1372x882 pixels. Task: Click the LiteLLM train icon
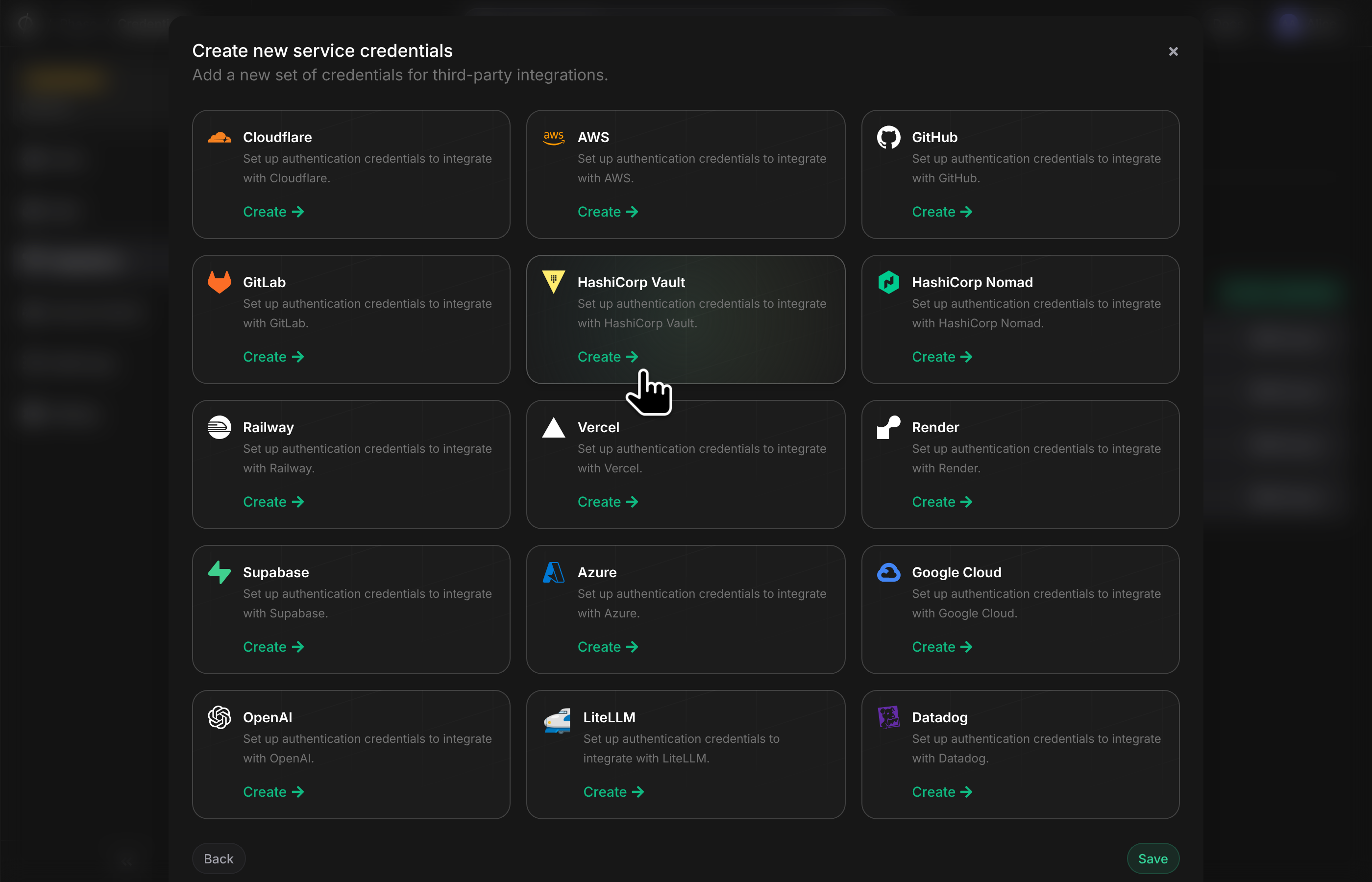tap(557, 720)
